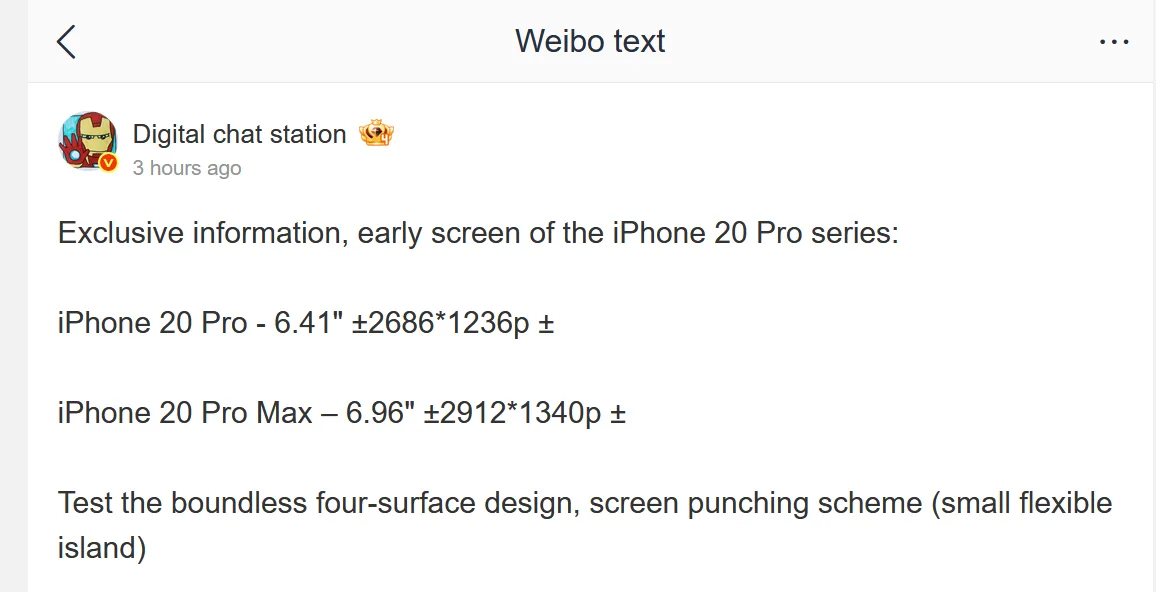Screen dimensions: 1156x592
Task: Select the "iPhone 20 Pro Max" model name
Action: click(185, 413)
